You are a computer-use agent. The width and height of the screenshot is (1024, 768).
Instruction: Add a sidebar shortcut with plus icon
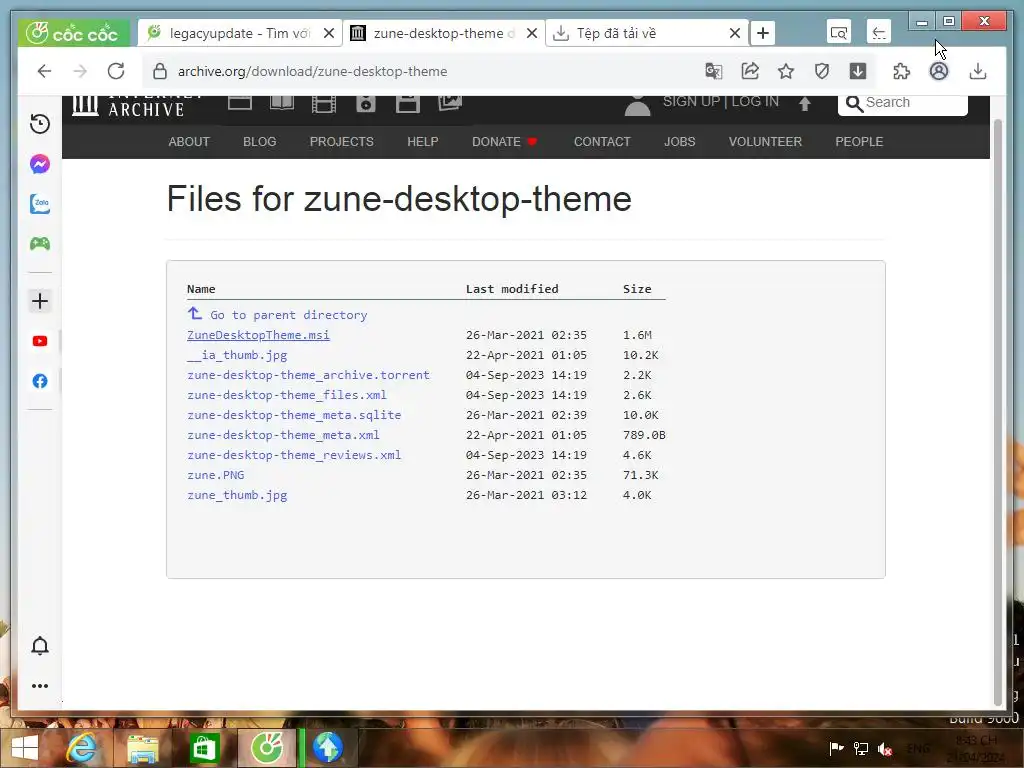click(x=40, y=301)
